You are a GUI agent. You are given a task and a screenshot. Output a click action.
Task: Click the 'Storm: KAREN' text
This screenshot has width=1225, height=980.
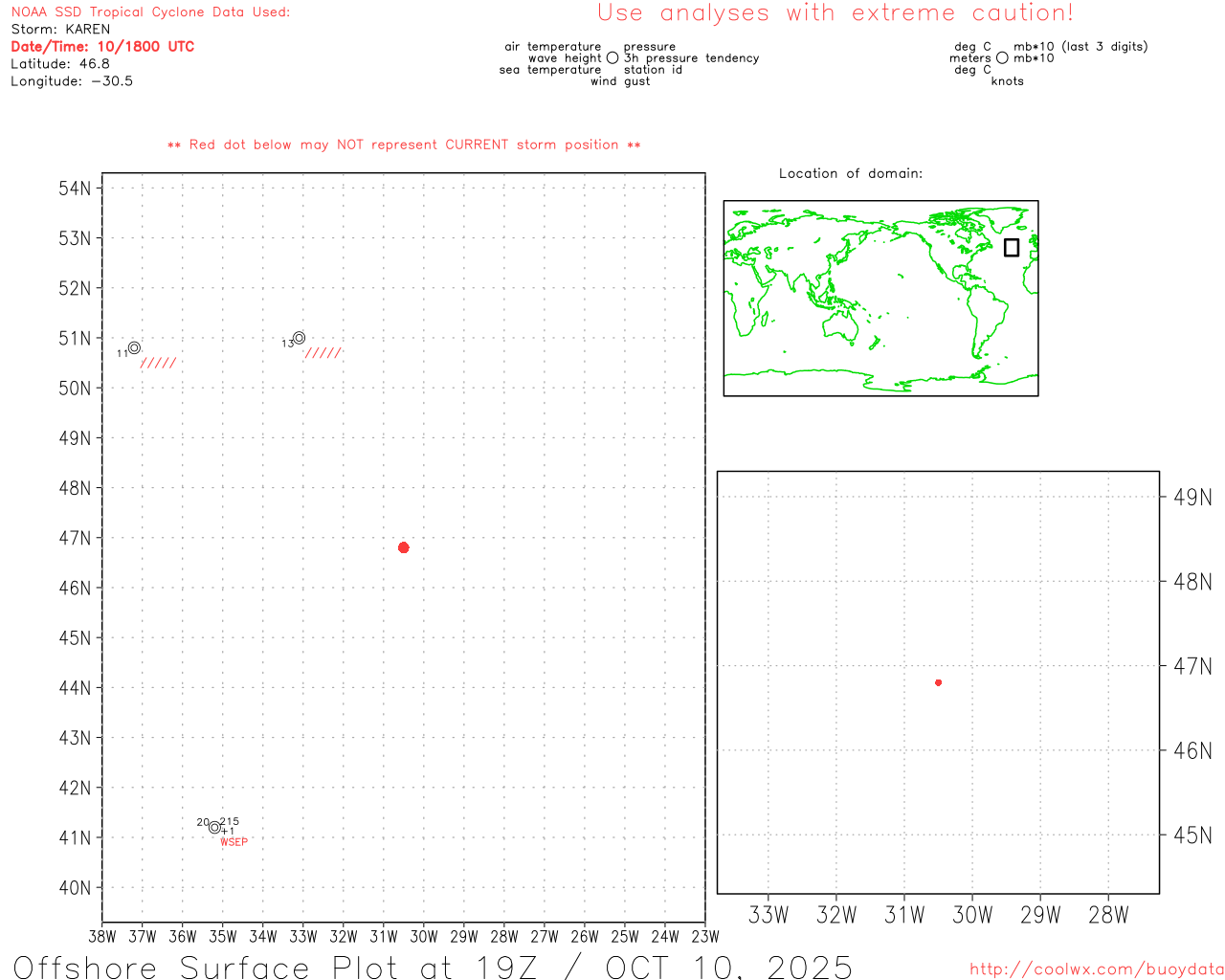[x=60, y=30]
